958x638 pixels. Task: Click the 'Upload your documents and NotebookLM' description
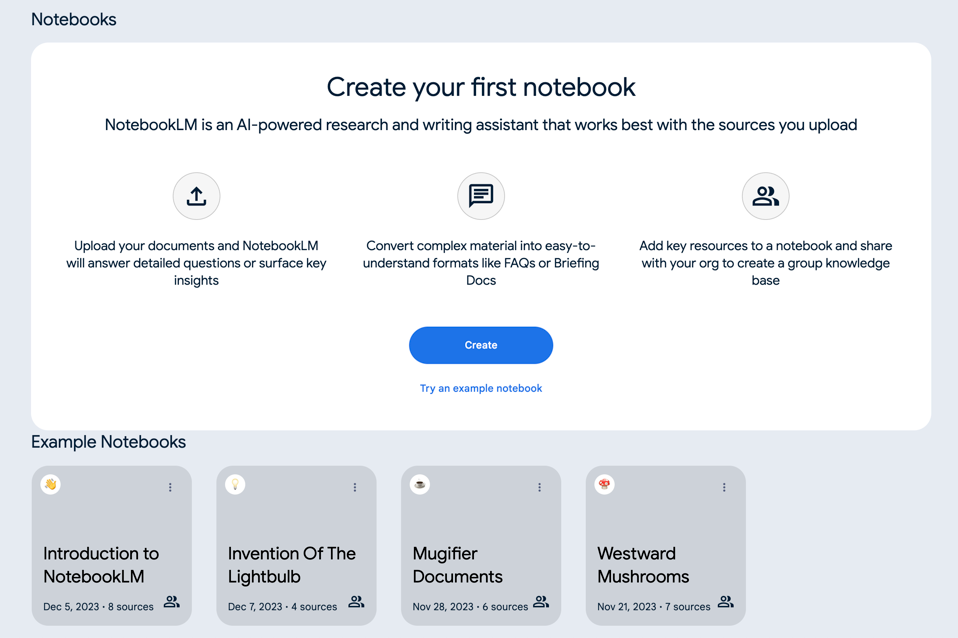click(x=196, y=263)
